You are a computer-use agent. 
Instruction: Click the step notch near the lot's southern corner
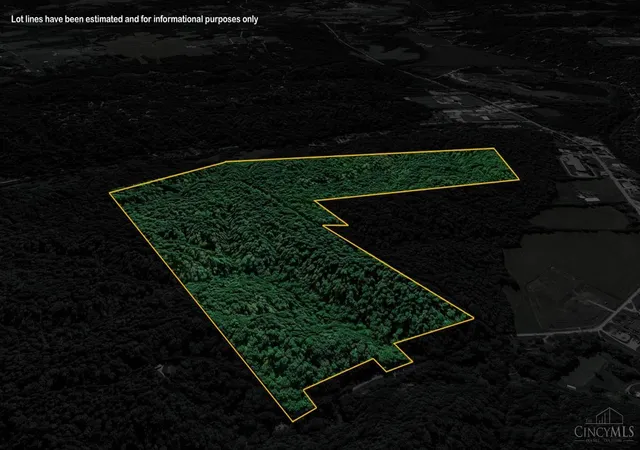[309, 398]
